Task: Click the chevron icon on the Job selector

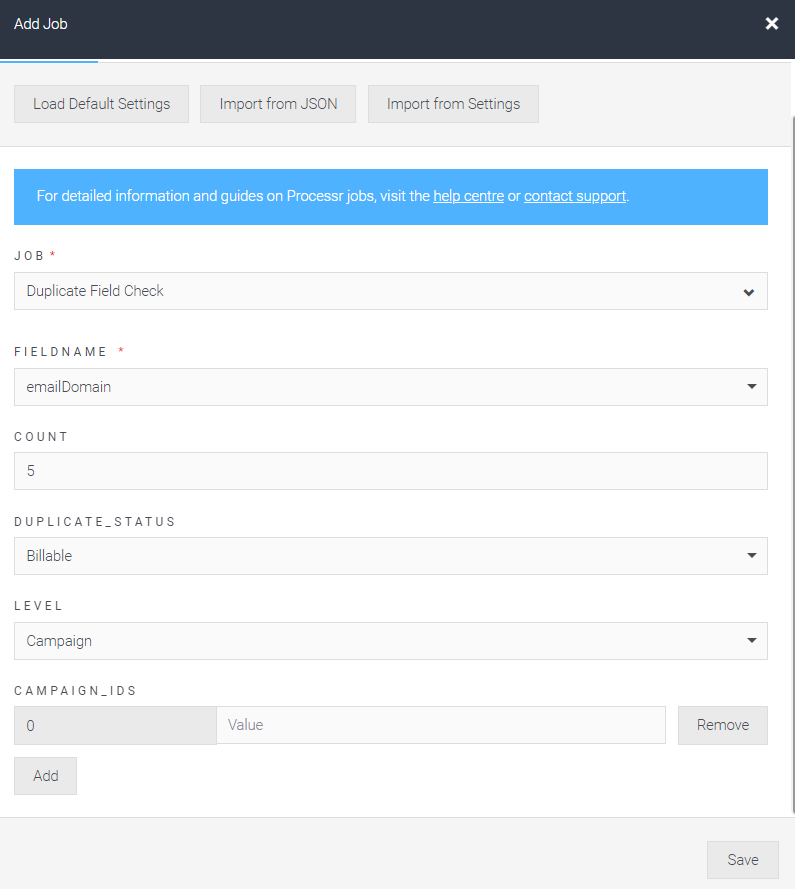Action: click(747, 291)
